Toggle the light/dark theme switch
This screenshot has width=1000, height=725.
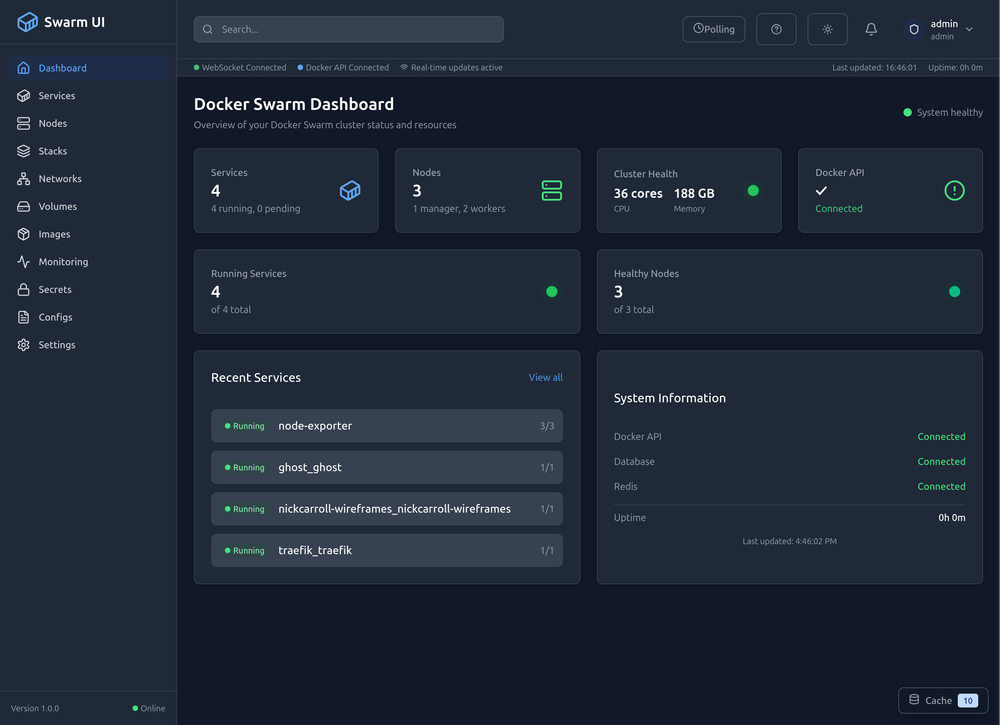click(827, 28)
